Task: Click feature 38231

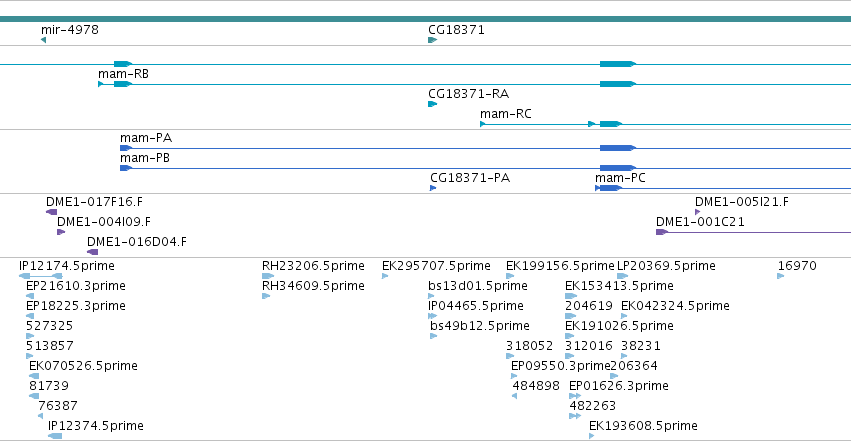Action: (x=624, y=356)
